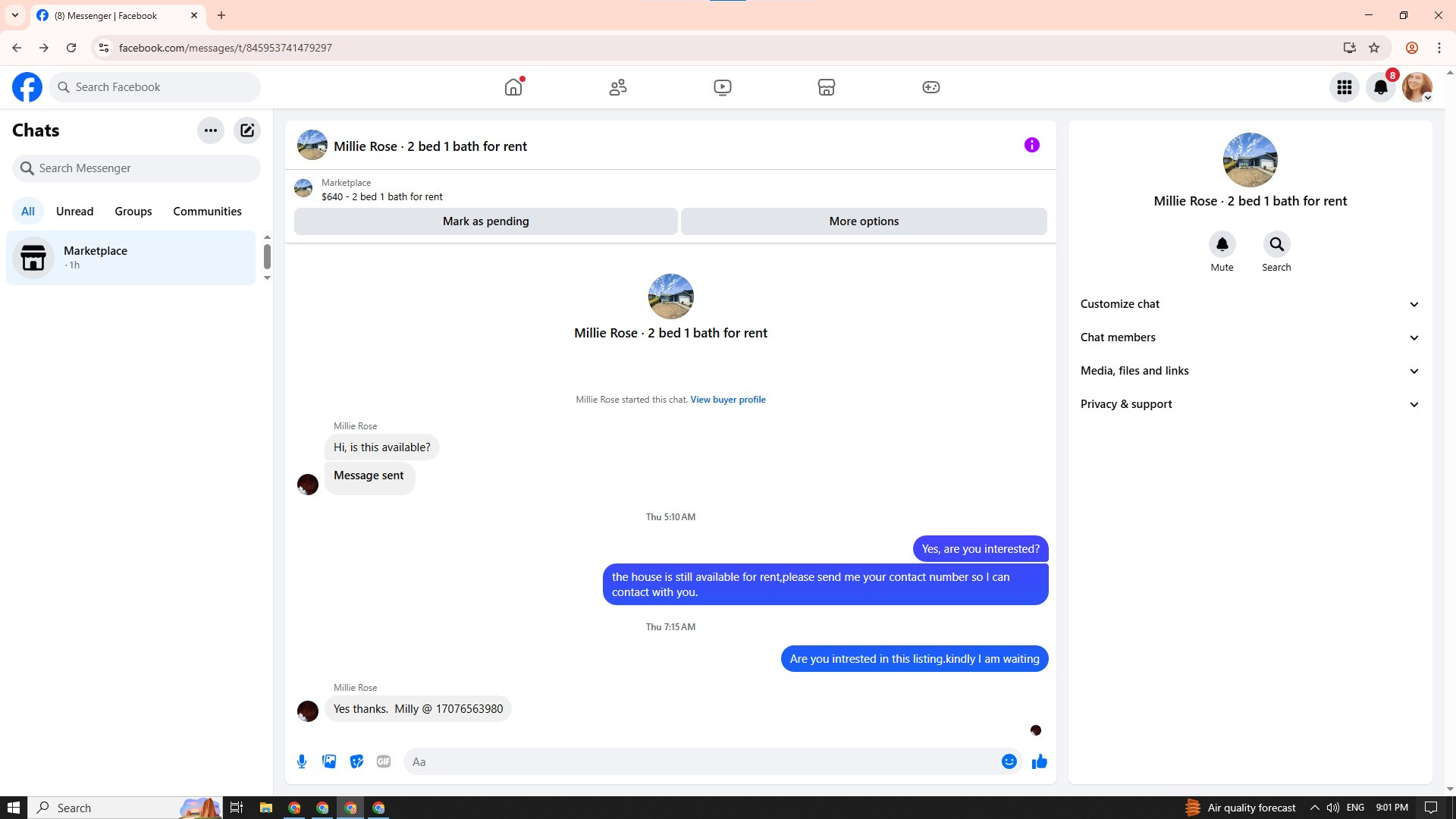
Task: Click the Aa message input field
Action: click(701, 761)
